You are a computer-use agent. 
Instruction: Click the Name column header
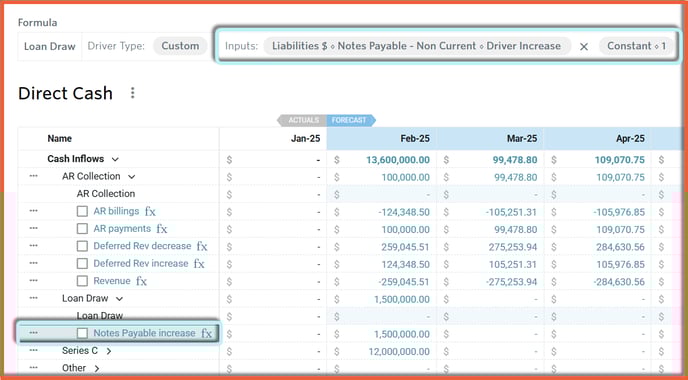pyautogui.click(x=60, y=139)
